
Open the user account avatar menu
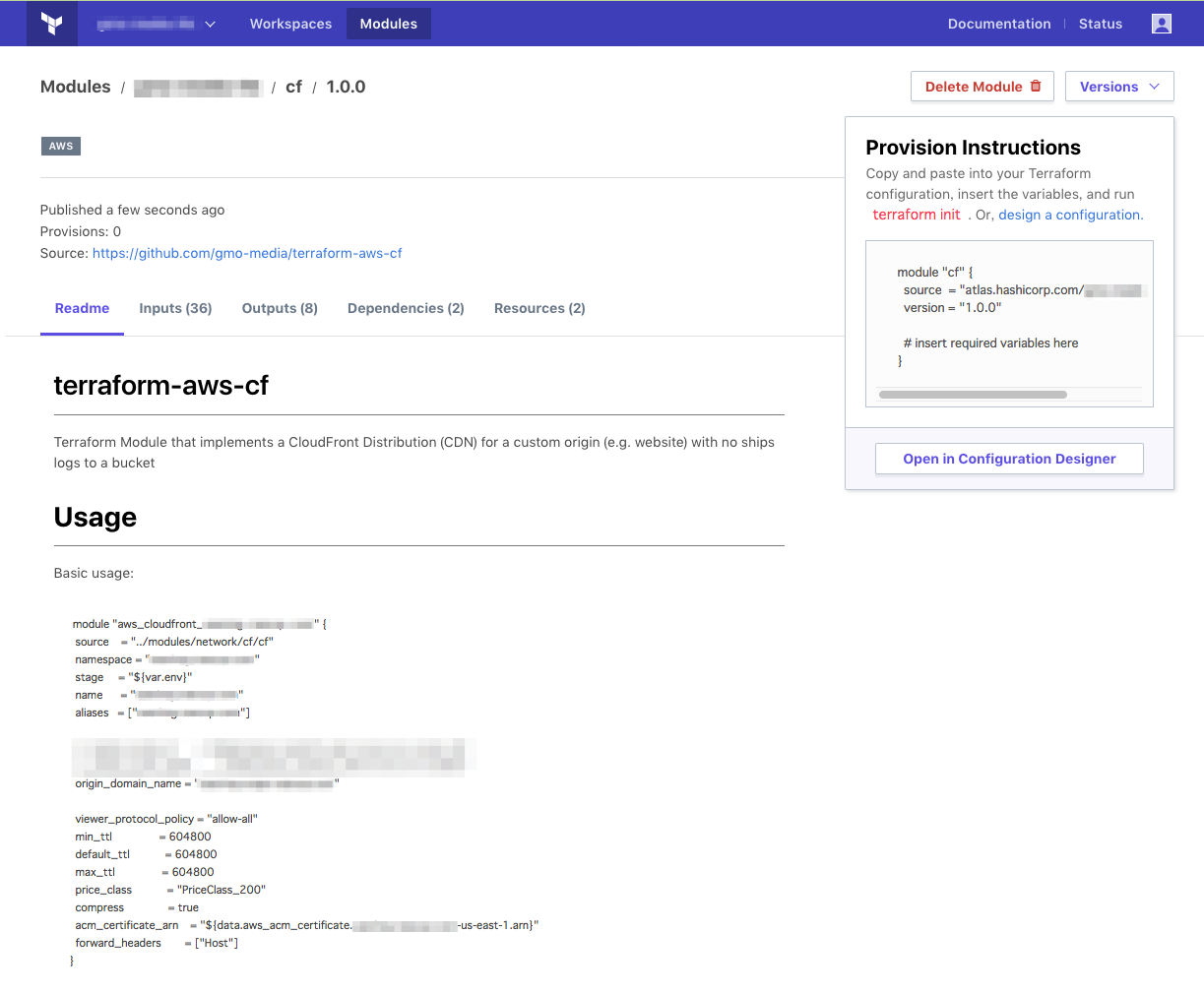click(x=1162, y=23)
